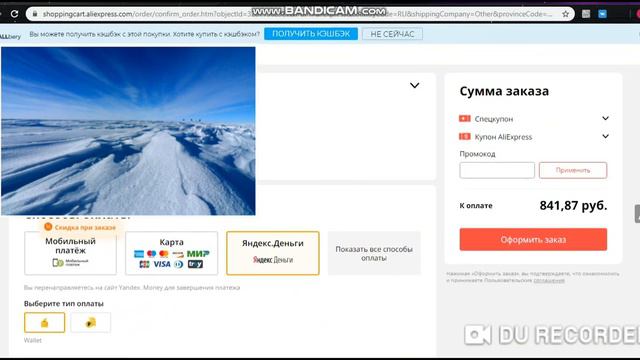
Task: Click the Спецкупон red coupon icon
Action: pos(464,118)
